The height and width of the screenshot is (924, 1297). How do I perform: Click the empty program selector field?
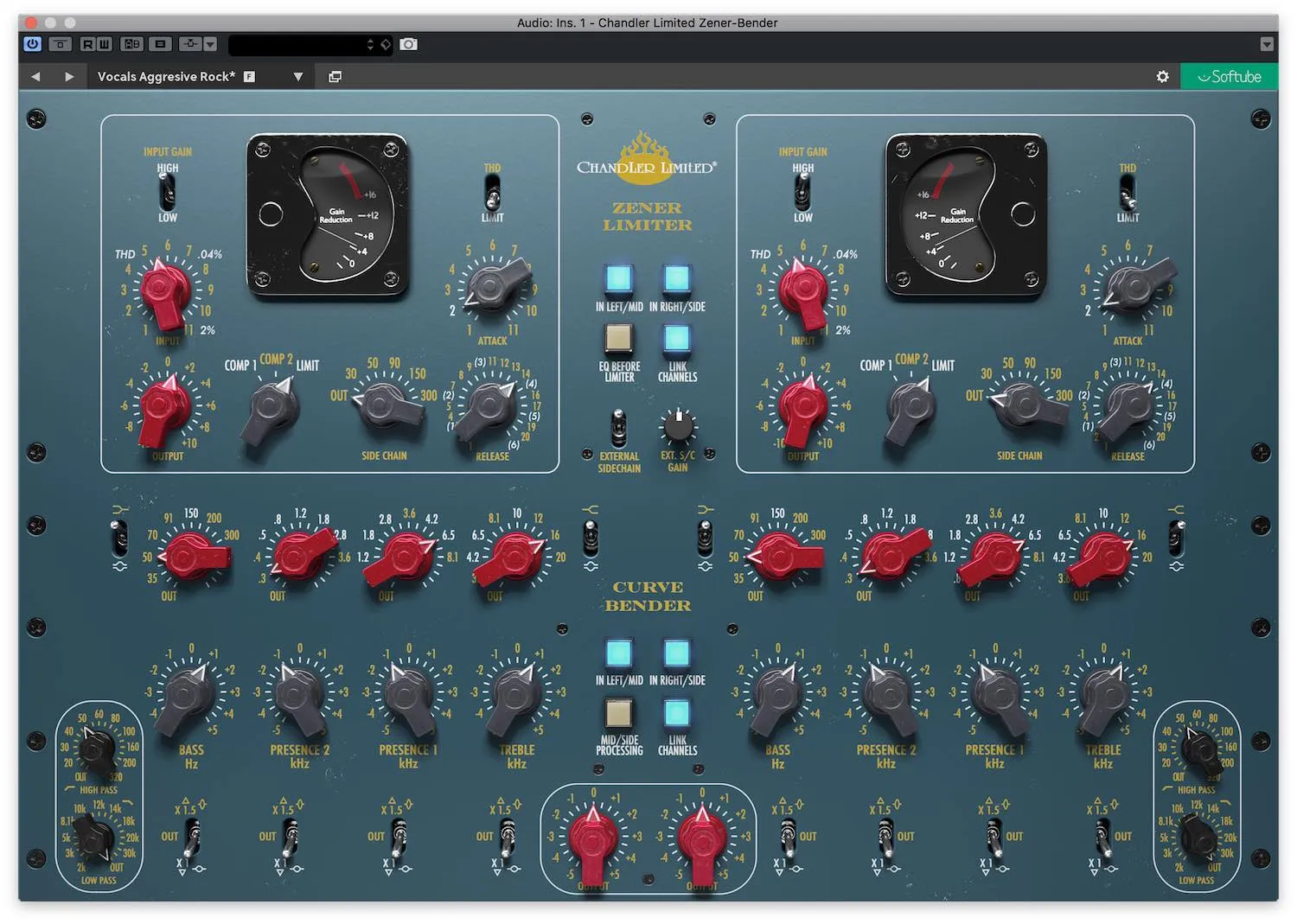[x=298, y=44]
